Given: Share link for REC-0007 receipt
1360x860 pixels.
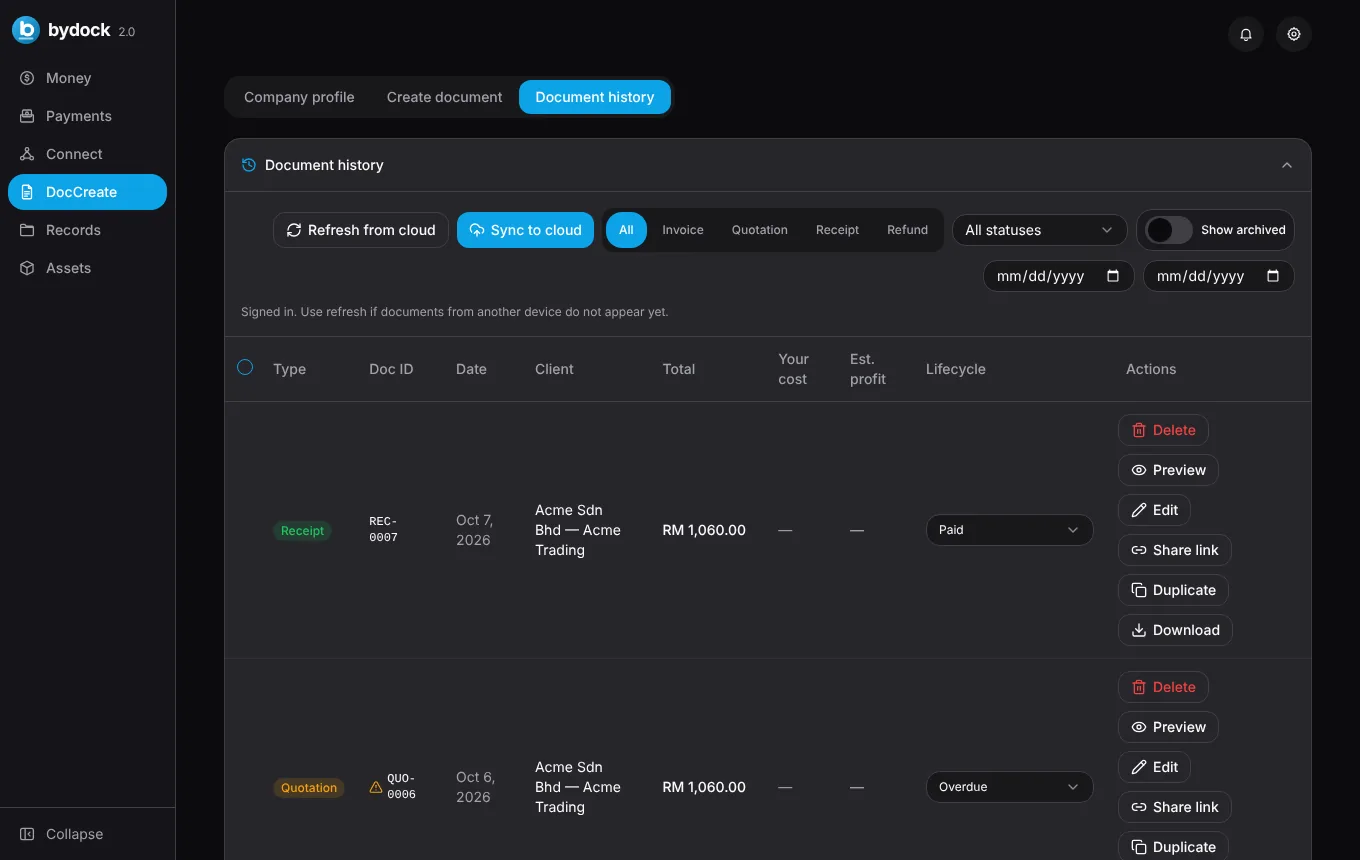Looking at the screenshot, I should pos(1174,550).
